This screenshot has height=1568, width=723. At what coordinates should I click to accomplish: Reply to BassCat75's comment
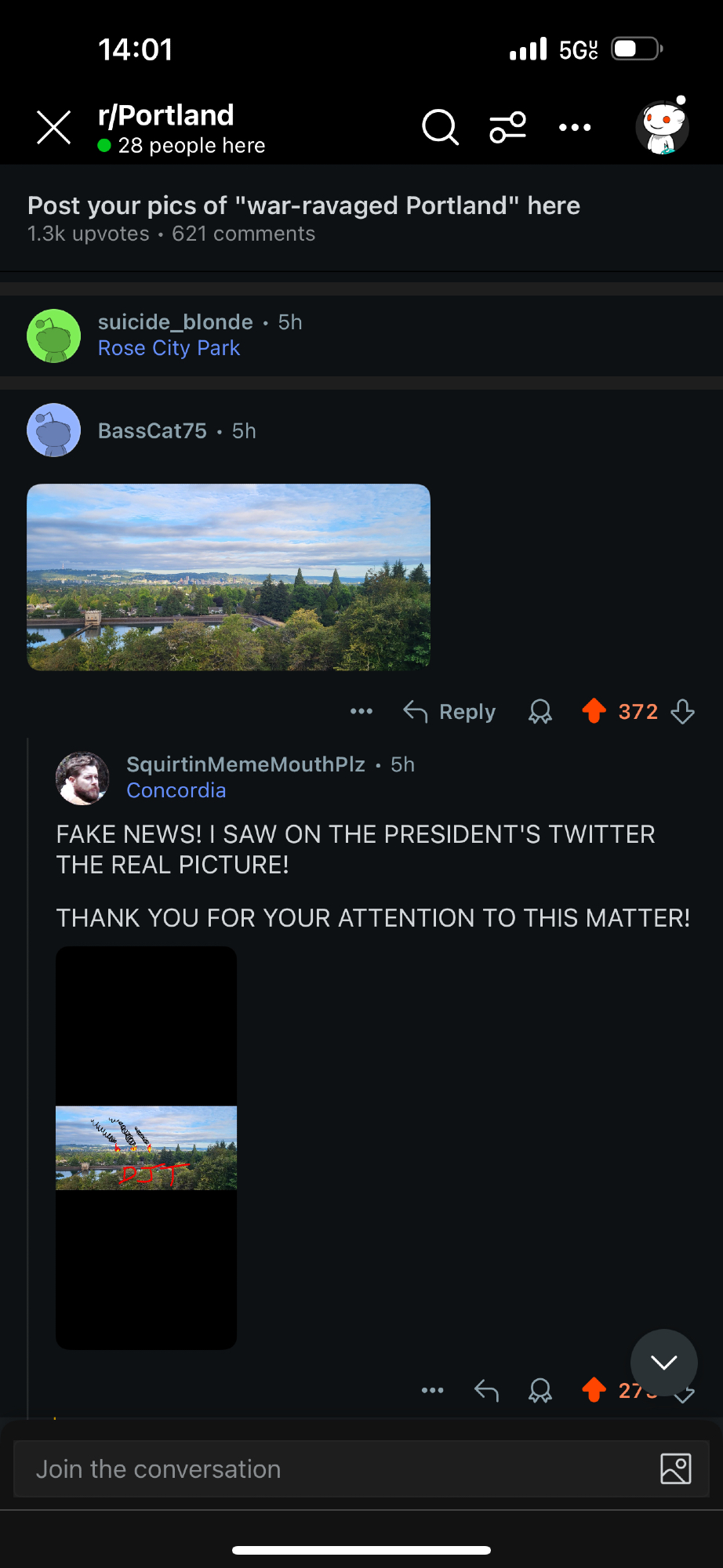coord(450,712)
